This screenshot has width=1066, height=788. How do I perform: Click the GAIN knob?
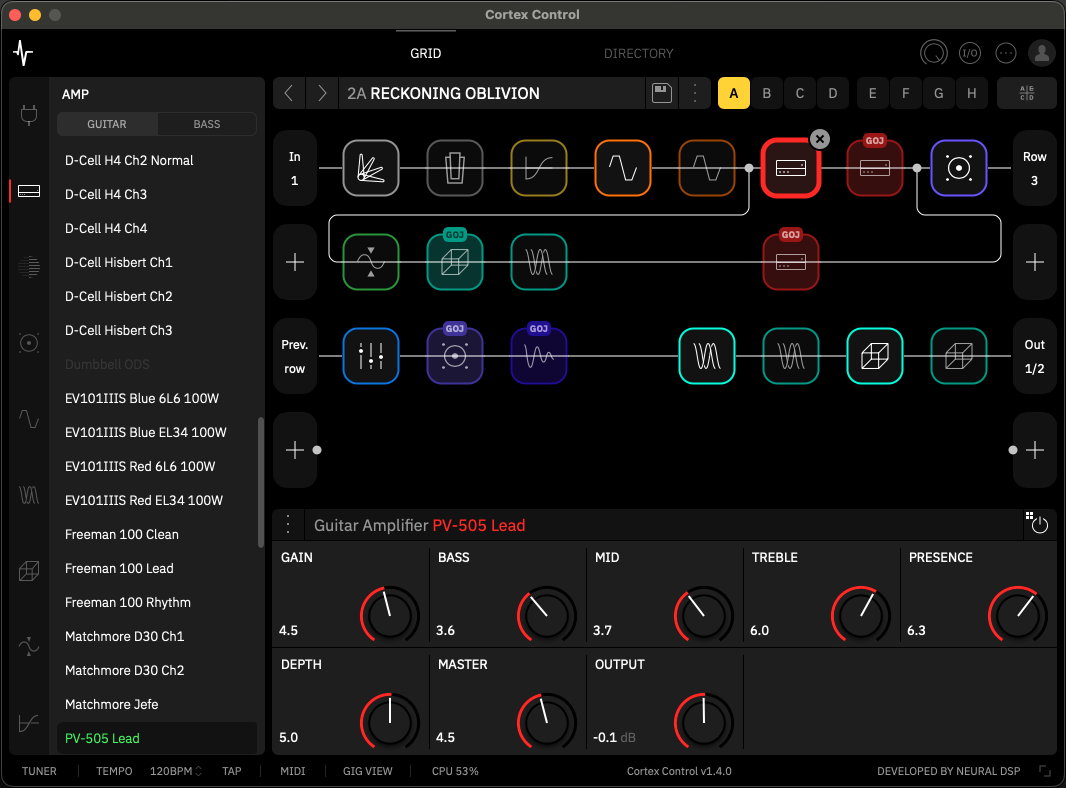pos(389,614)
